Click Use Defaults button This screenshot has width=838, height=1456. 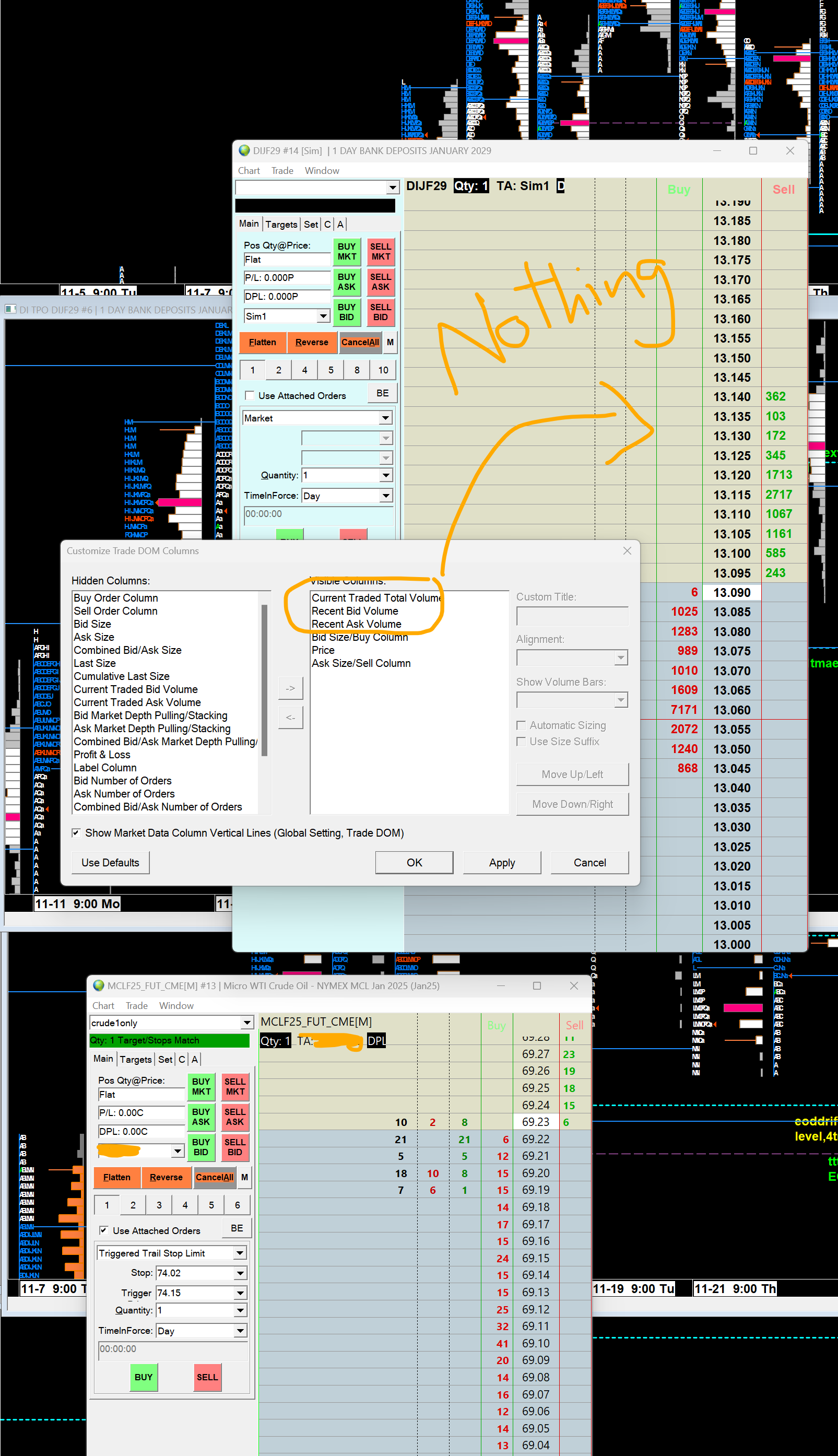[x=111, y=863]
